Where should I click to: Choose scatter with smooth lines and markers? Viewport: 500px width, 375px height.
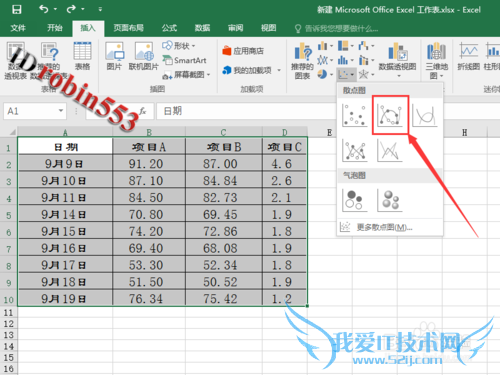(x=390, y=115)
